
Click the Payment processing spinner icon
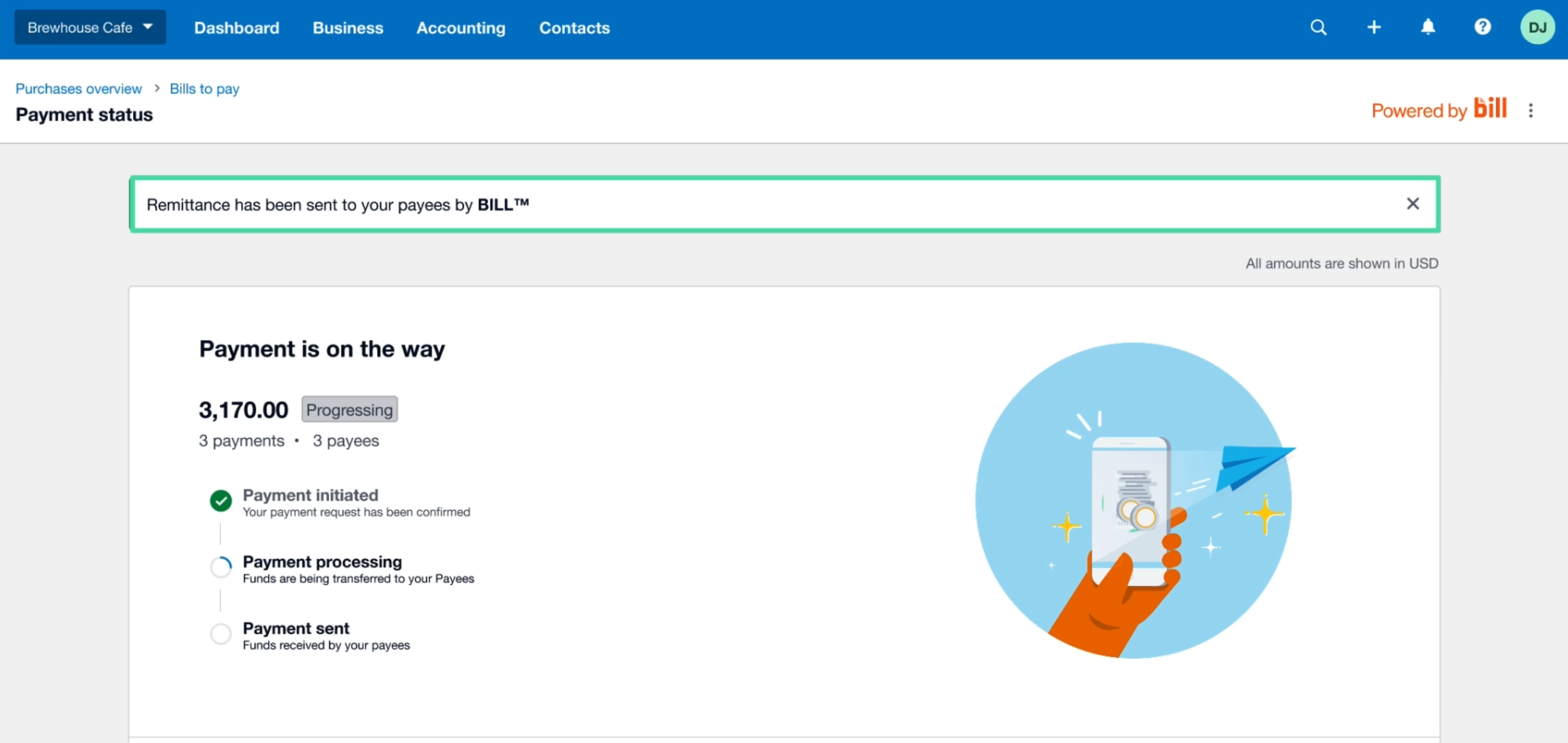click(220, 567)
